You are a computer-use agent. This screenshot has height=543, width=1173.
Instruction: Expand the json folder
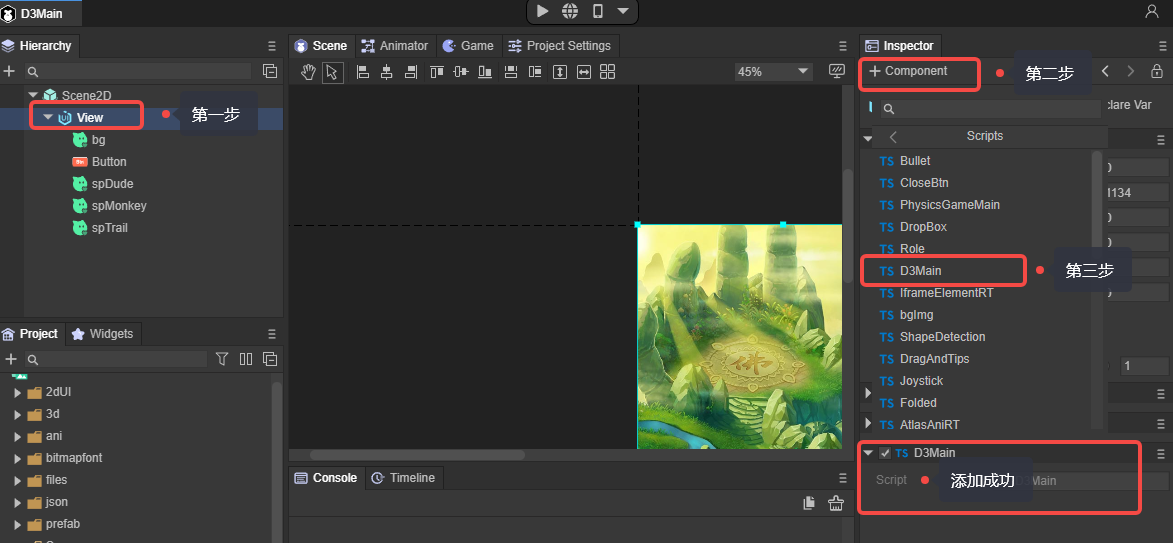(18, 502)
